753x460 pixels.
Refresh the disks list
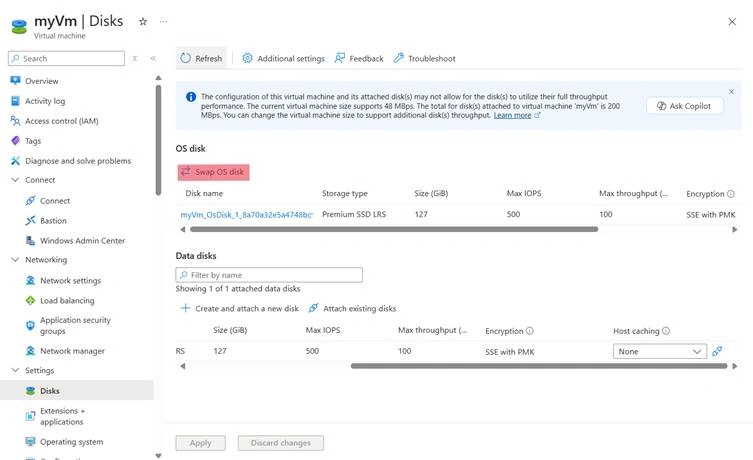coord(201,59)
